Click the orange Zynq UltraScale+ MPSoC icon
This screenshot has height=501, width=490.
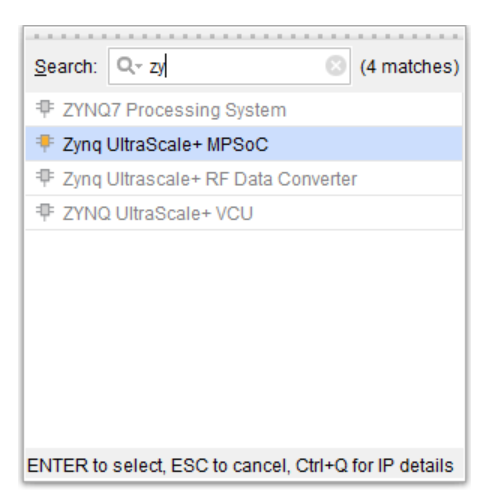tap(45, 144)
